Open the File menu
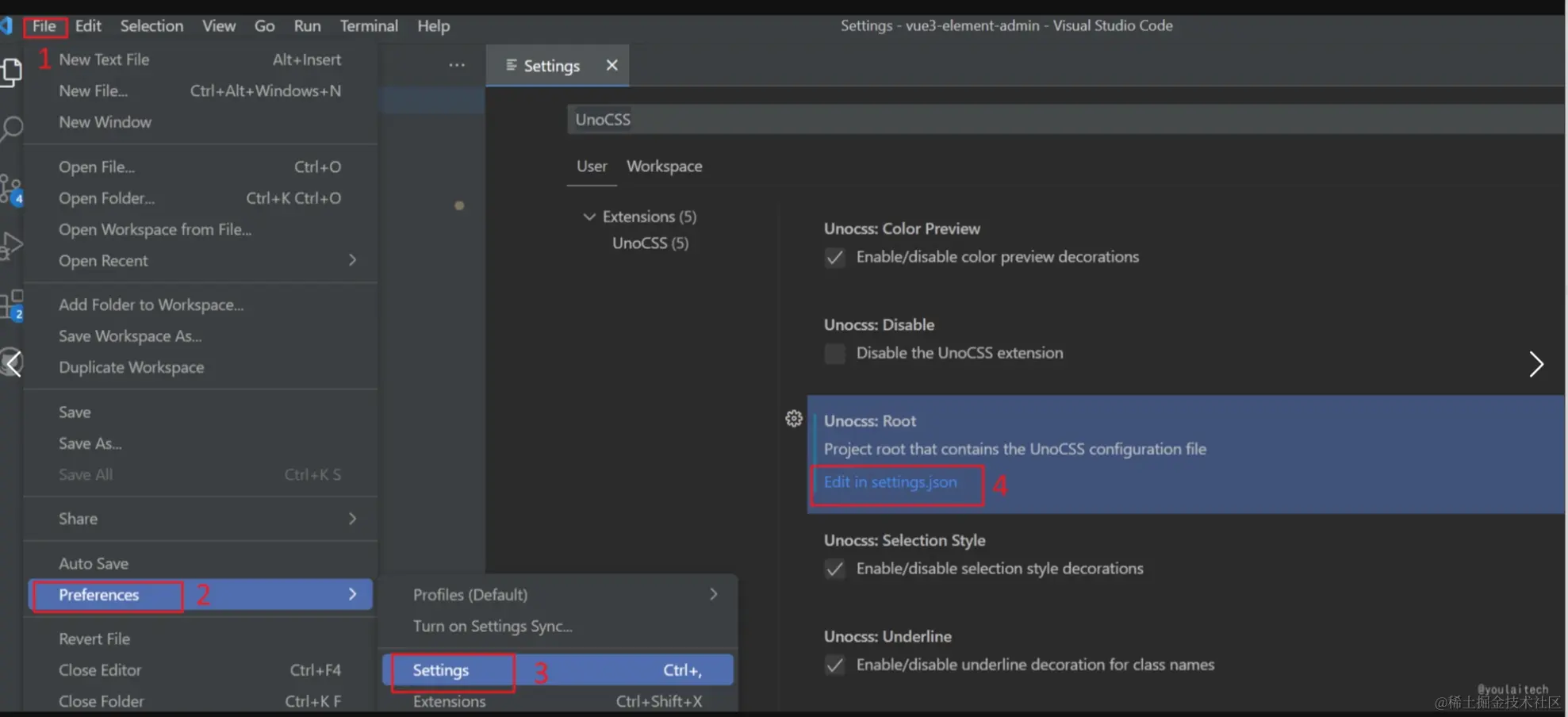1568x717 pixels. point(44,26)
